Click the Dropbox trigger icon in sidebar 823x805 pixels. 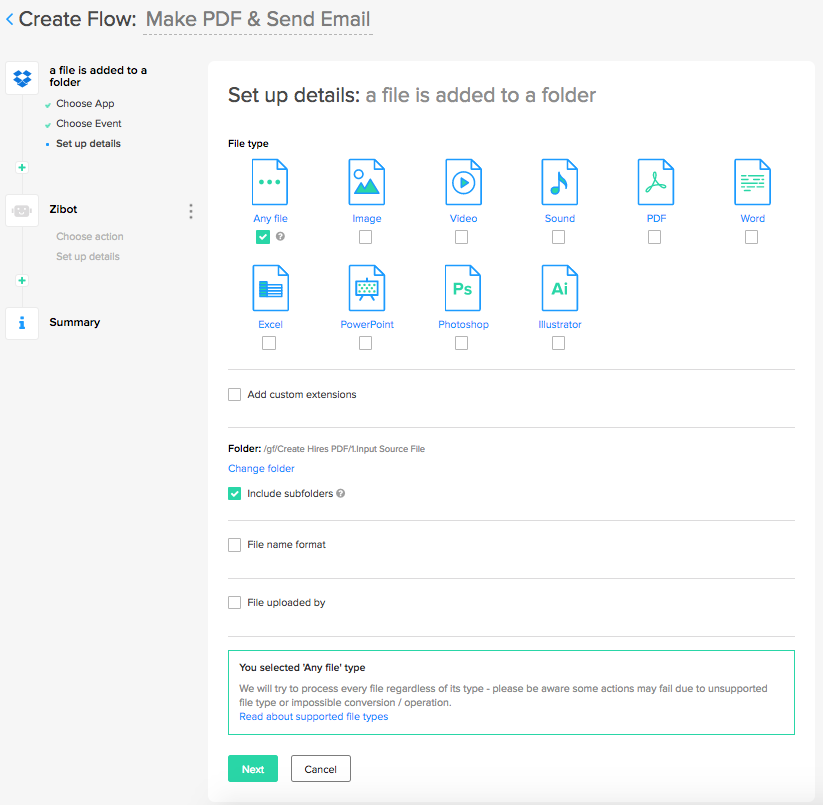coord(22,77)
